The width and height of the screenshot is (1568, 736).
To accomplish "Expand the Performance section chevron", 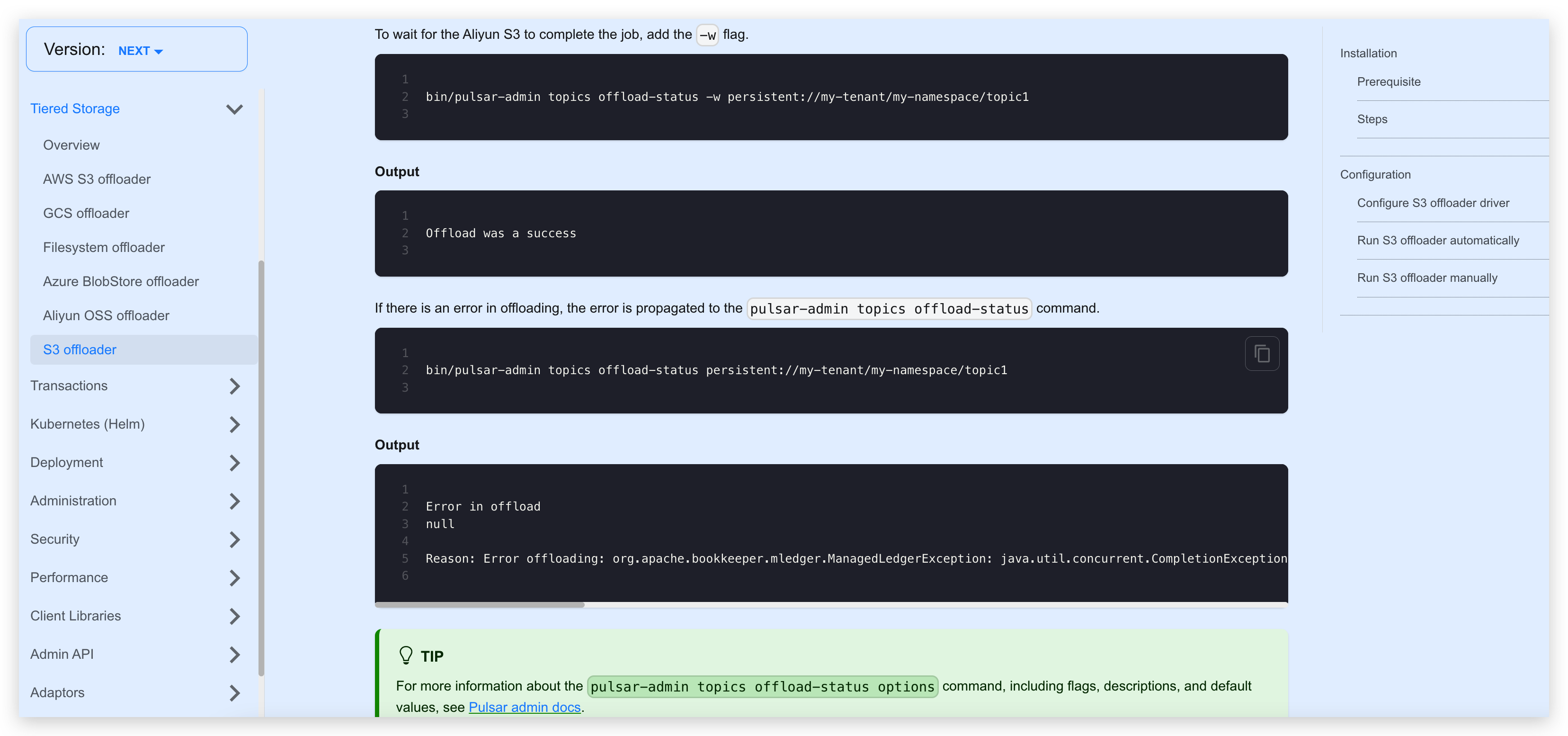I will pos(234,578).
